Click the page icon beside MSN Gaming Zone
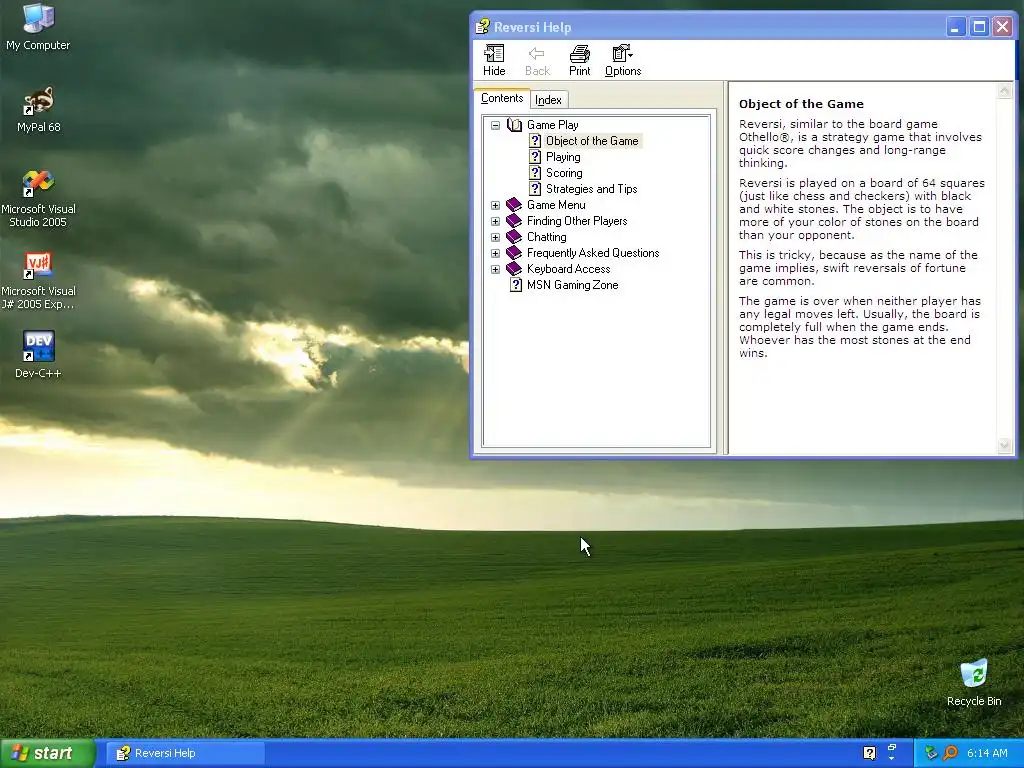The height and width of the screenshot is (768, 1024). tap(516, 285)
